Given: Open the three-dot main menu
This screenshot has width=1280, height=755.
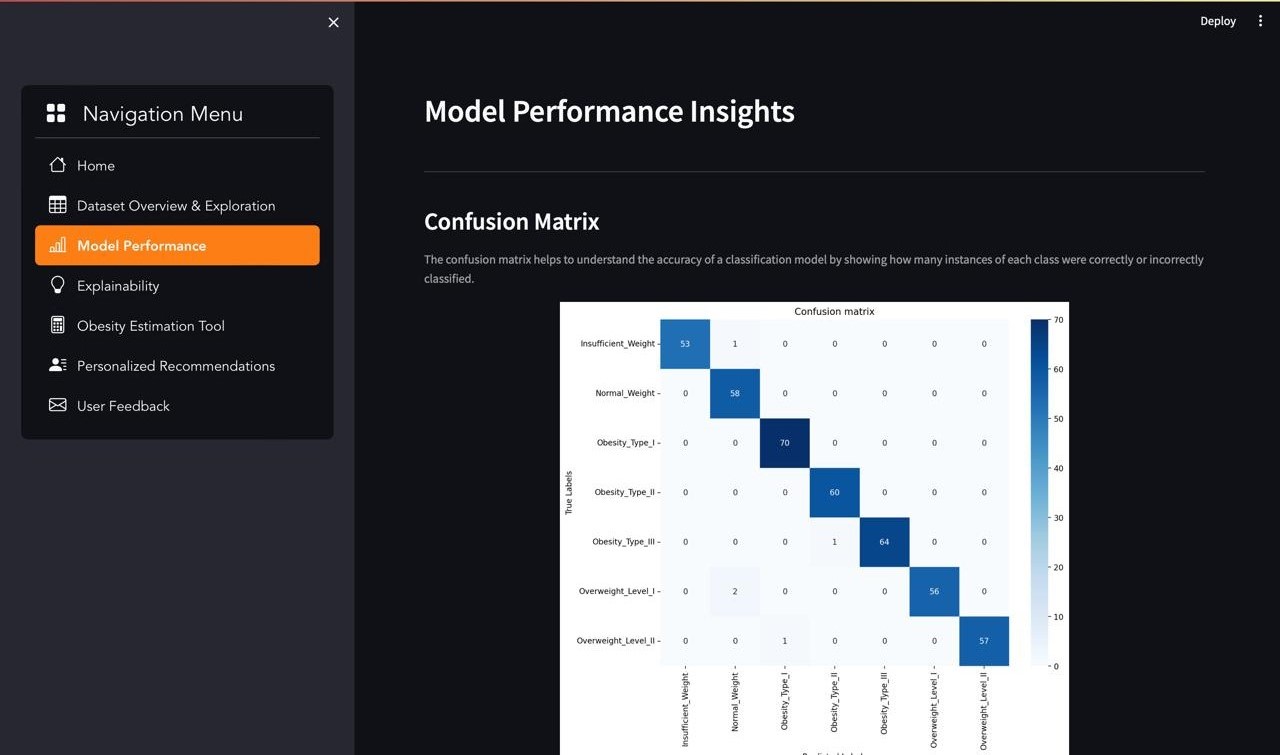Looking at the screenshot, I should pos(1260,21).
